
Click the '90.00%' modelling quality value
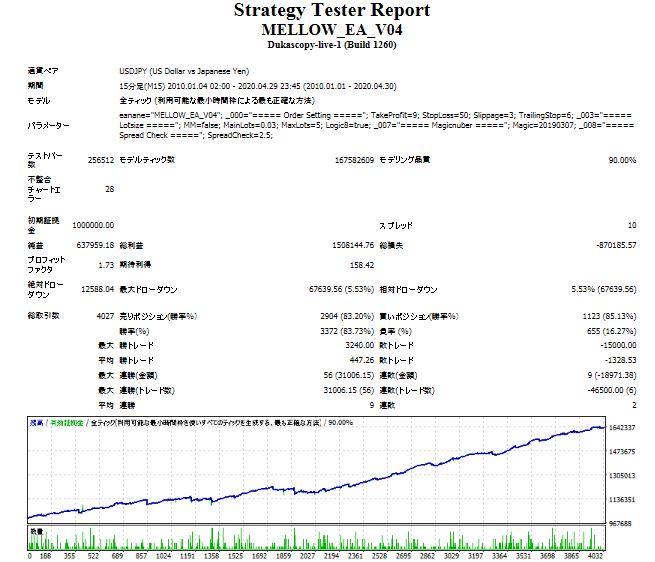click(x=622, y=160)
